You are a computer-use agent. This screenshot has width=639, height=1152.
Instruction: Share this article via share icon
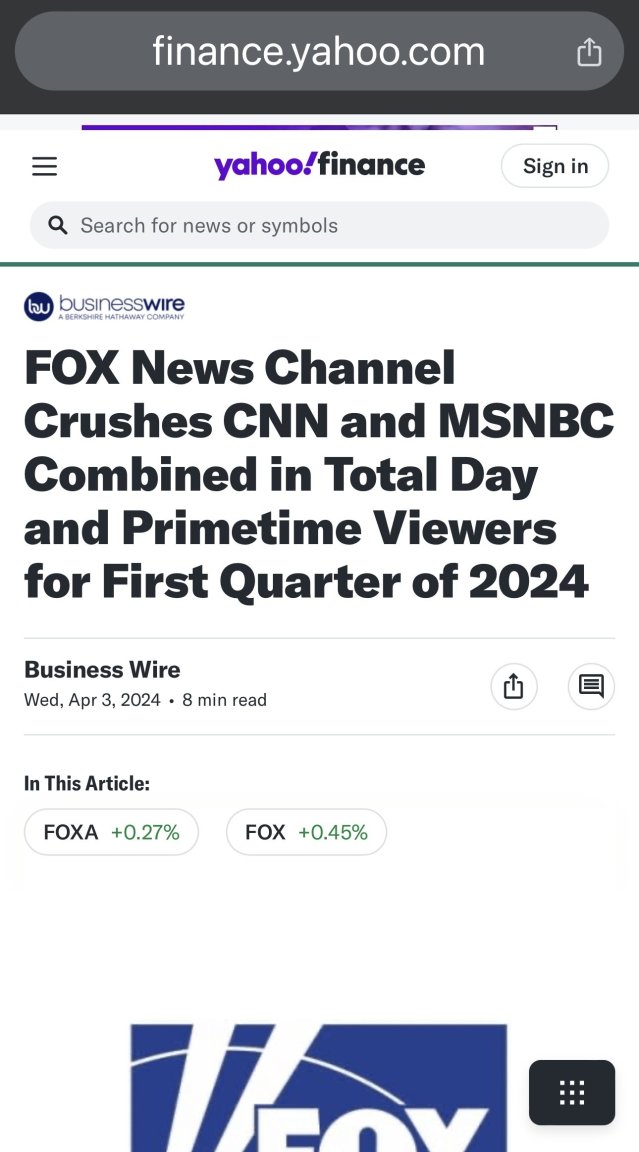(x=513, y=686)
